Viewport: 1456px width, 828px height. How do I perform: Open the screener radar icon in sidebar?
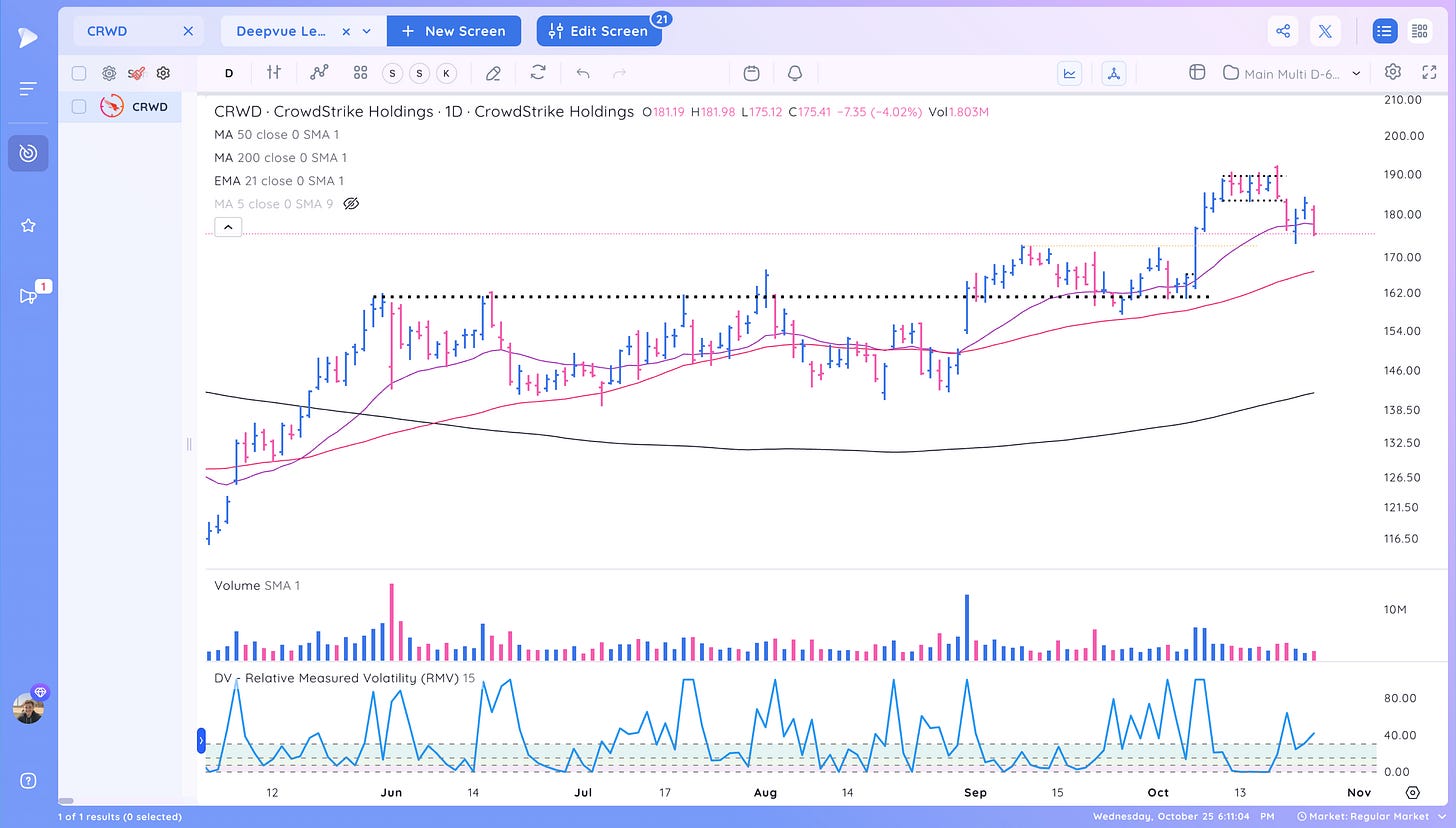coord(28,153)
